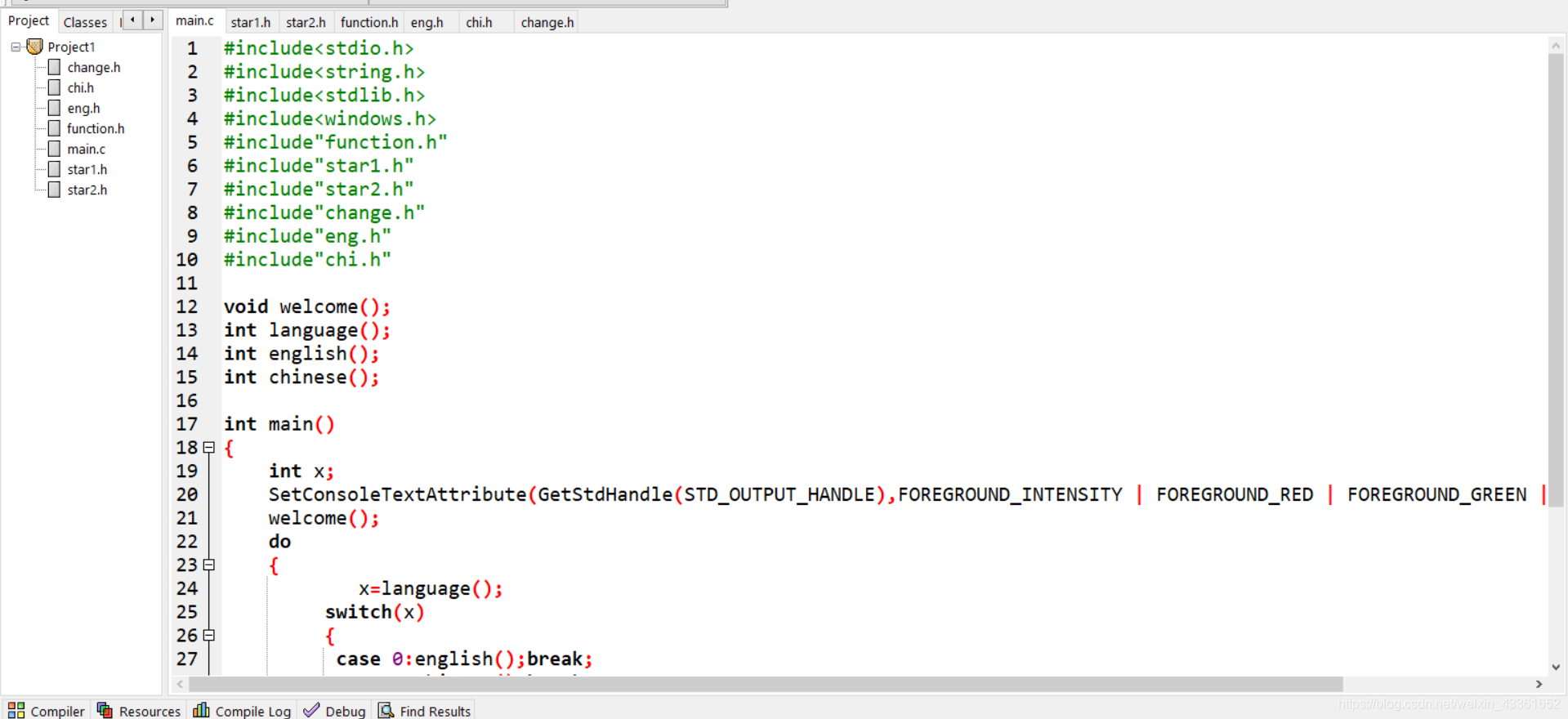Switch to the star2.h editor tab
Viewport: 1568px width, 719px height.
306,22
